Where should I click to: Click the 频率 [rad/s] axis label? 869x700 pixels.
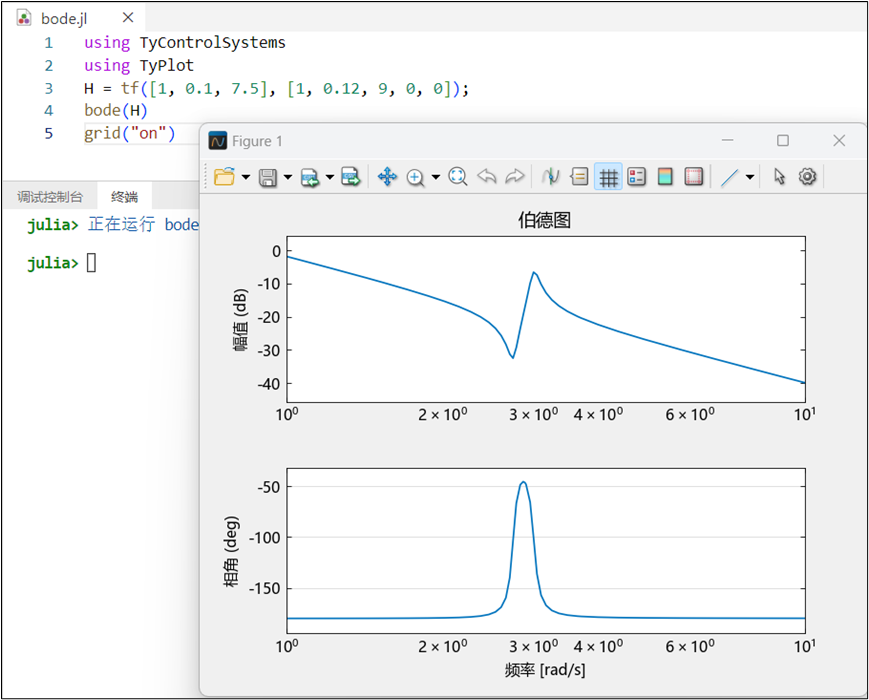(545, 670)
